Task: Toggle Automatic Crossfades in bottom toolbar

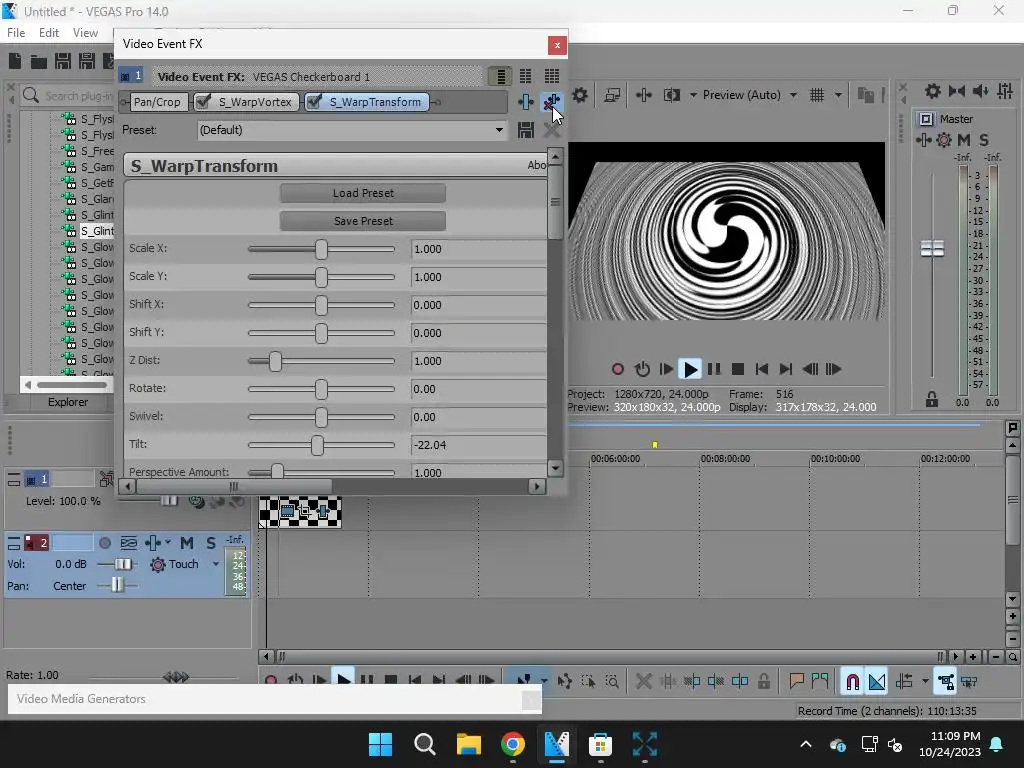Action: tap(877, 682)
